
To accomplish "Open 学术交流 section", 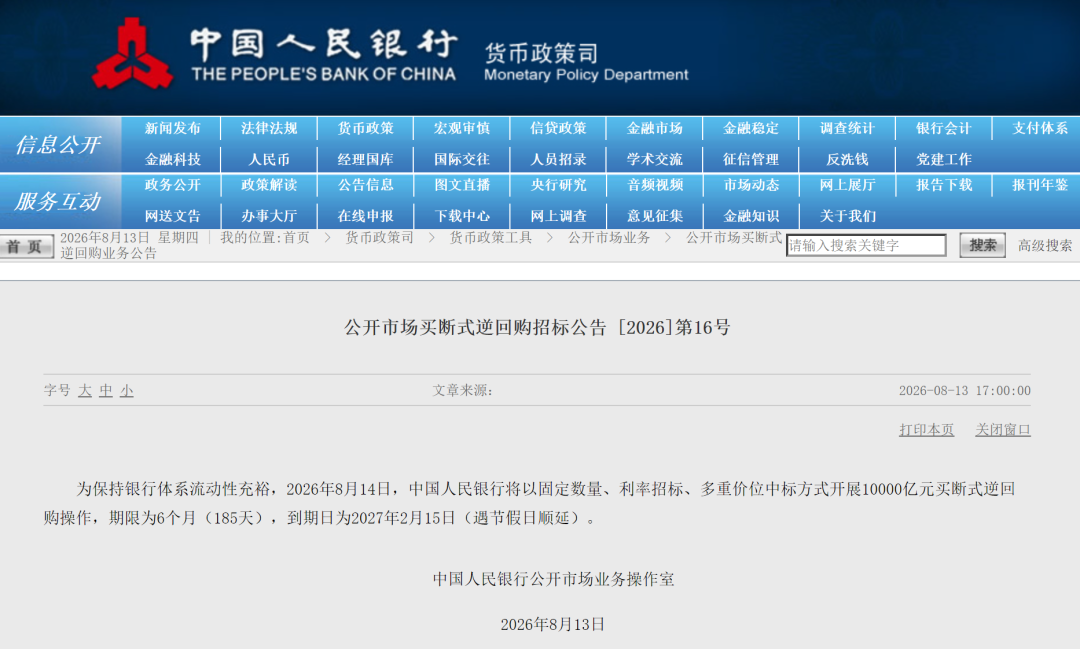I will [x=654, y=159].
